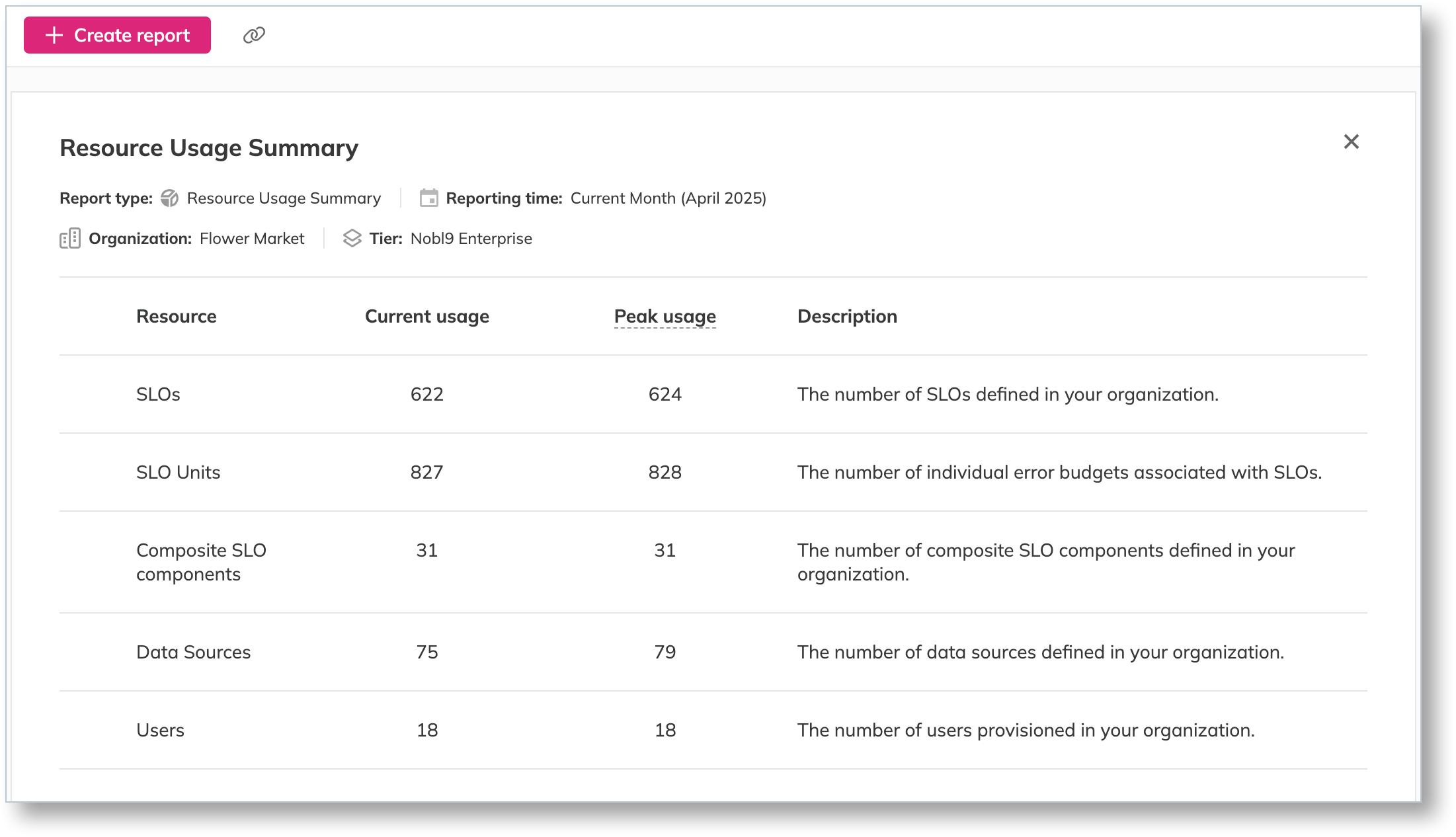Click the report type pie chart icon
The height and width of the screenshot is (837, 1456).
[x=170, y=198]
